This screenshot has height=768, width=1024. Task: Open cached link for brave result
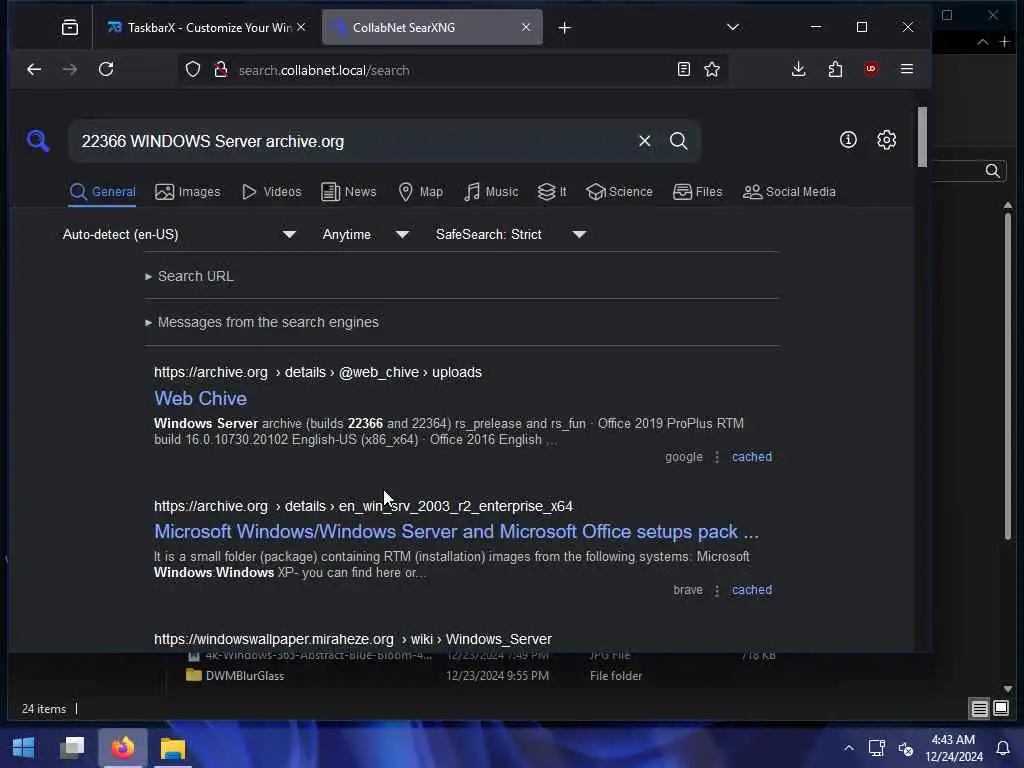click(752, 590)
